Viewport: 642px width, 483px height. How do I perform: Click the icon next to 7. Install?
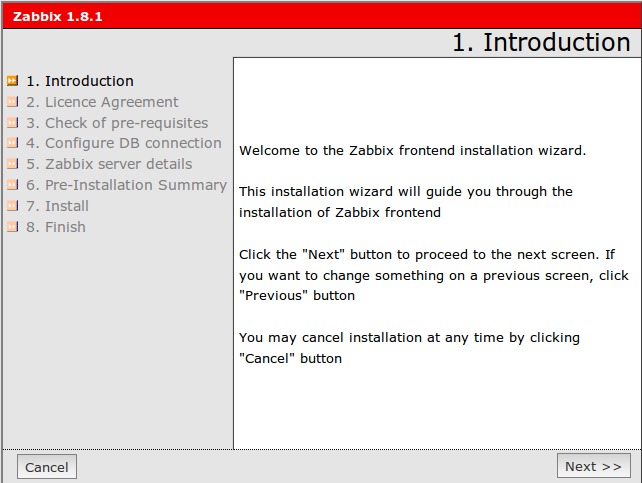tap(13, 206)
